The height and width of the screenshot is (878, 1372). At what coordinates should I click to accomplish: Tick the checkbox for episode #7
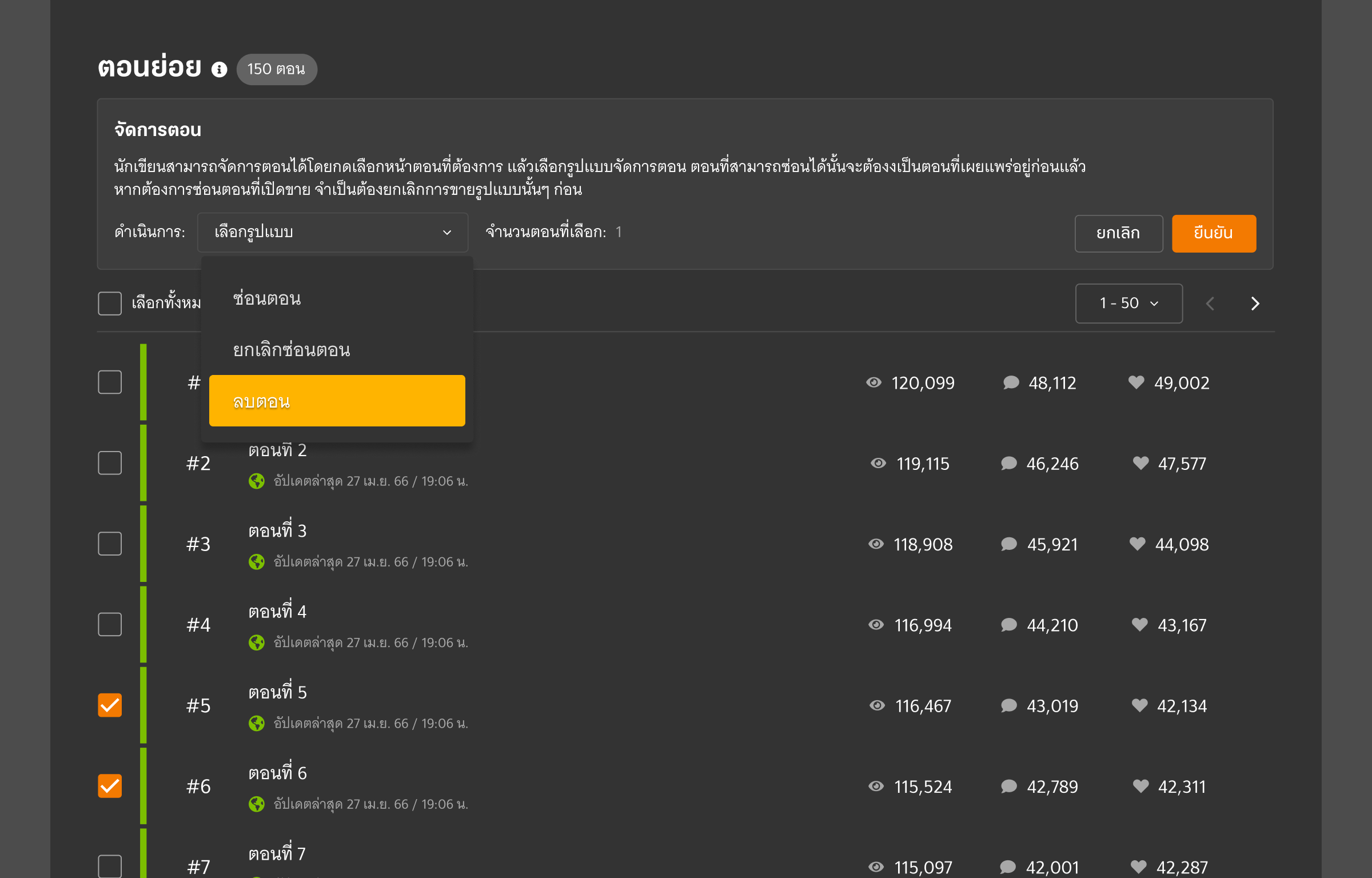point(110,867)
